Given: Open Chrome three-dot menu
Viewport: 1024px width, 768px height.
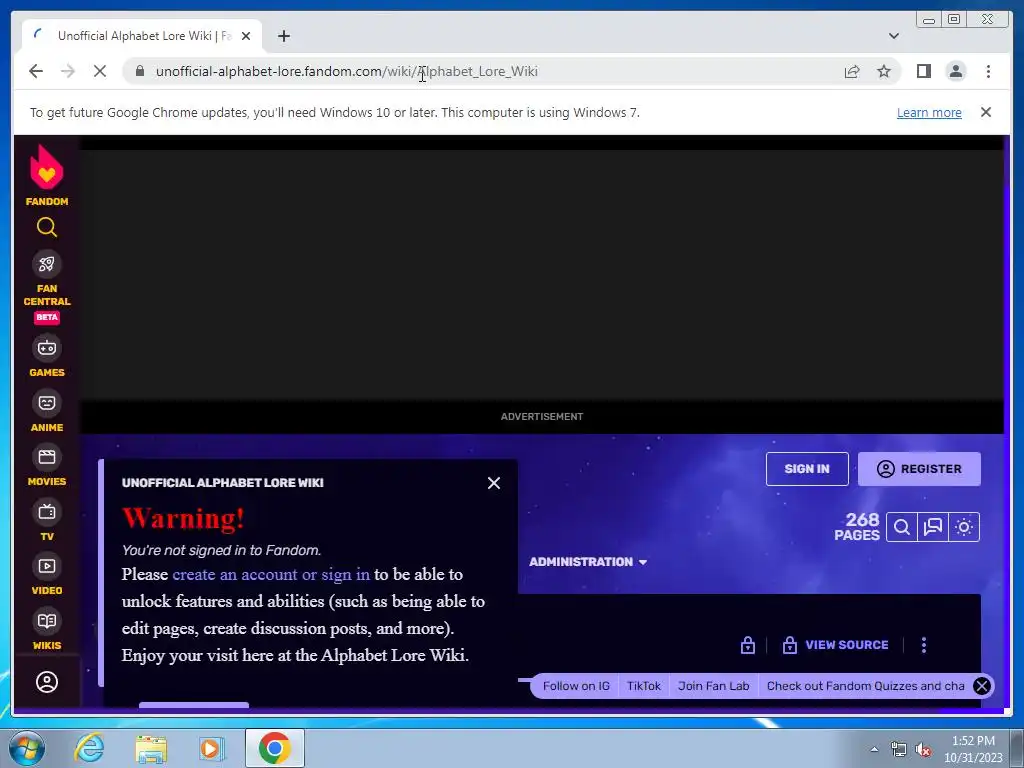Looking at the screenshot, I should tap(988, 71).
